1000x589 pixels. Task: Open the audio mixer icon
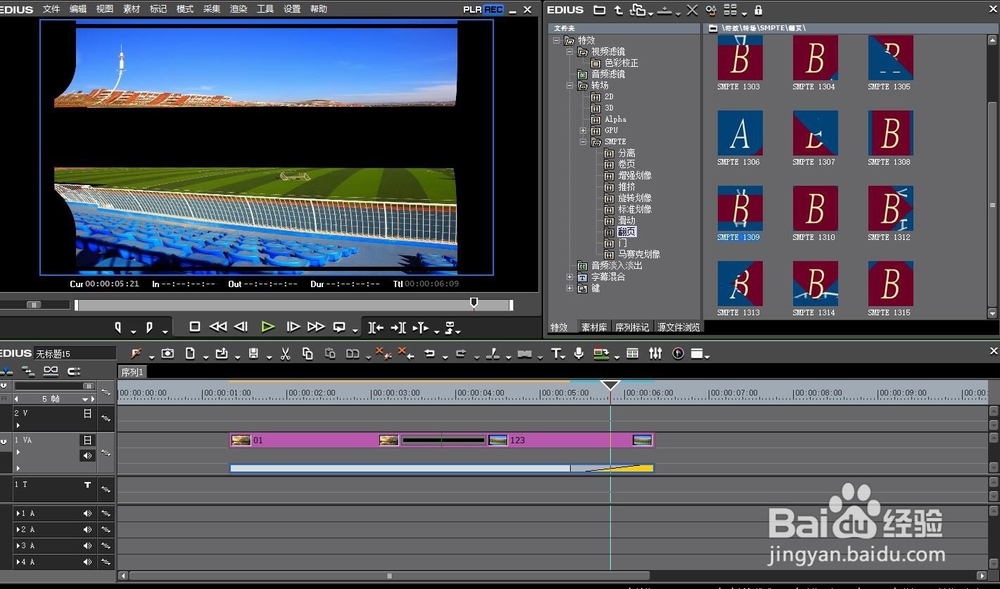click(x=655, y=353)
